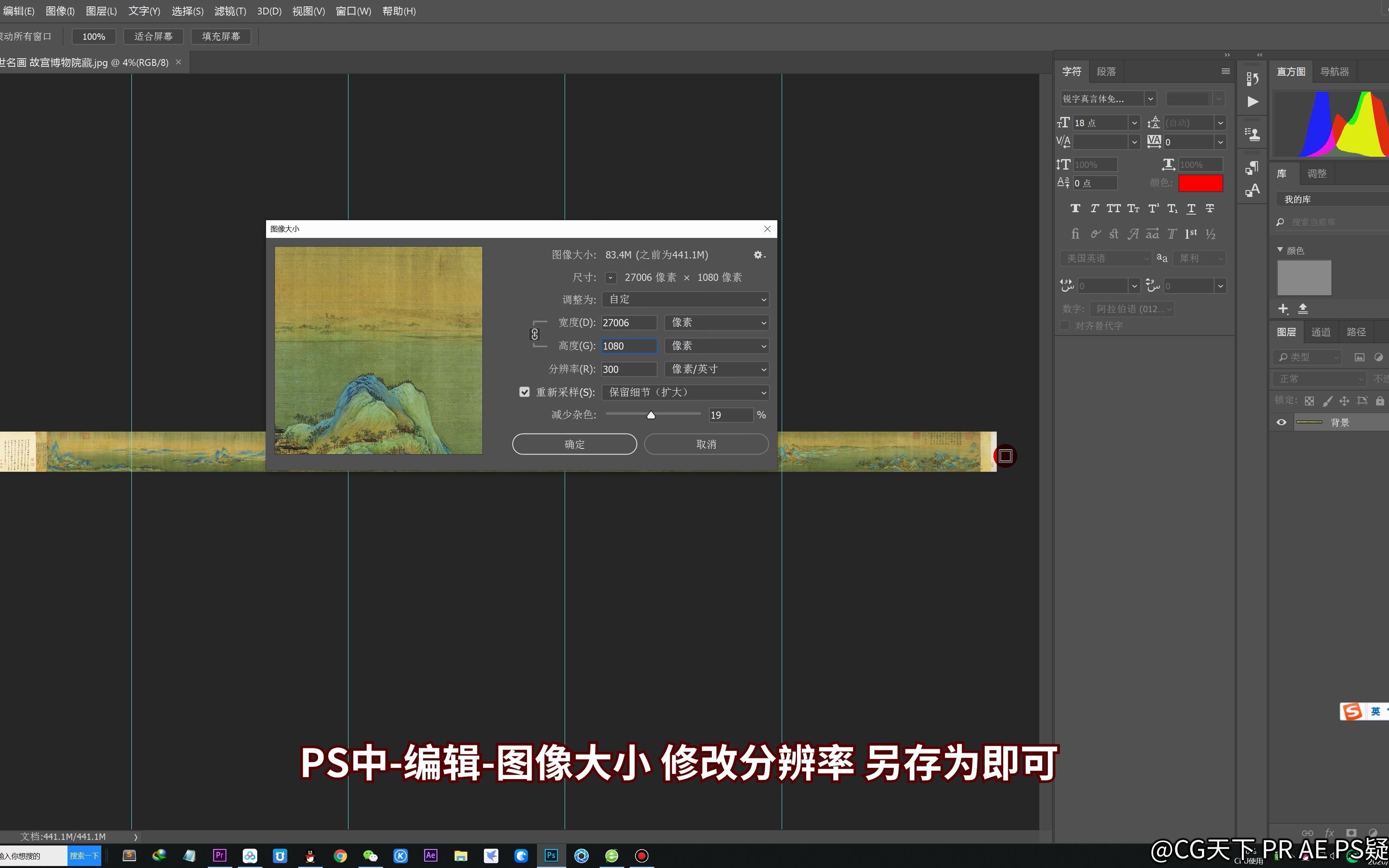Click the library upload icon
Screen dimensions: 1389x868
[1303, 309]
